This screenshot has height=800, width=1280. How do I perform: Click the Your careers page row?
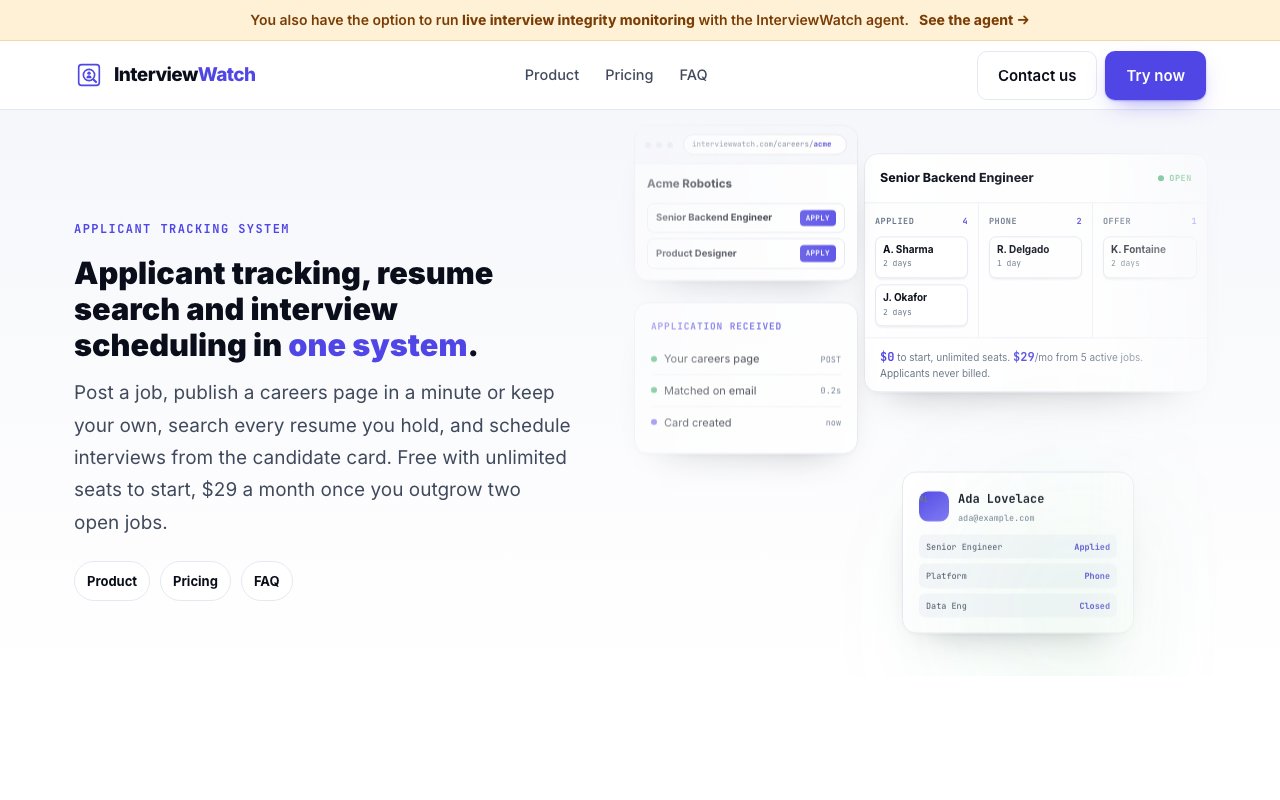coord(746,359)
